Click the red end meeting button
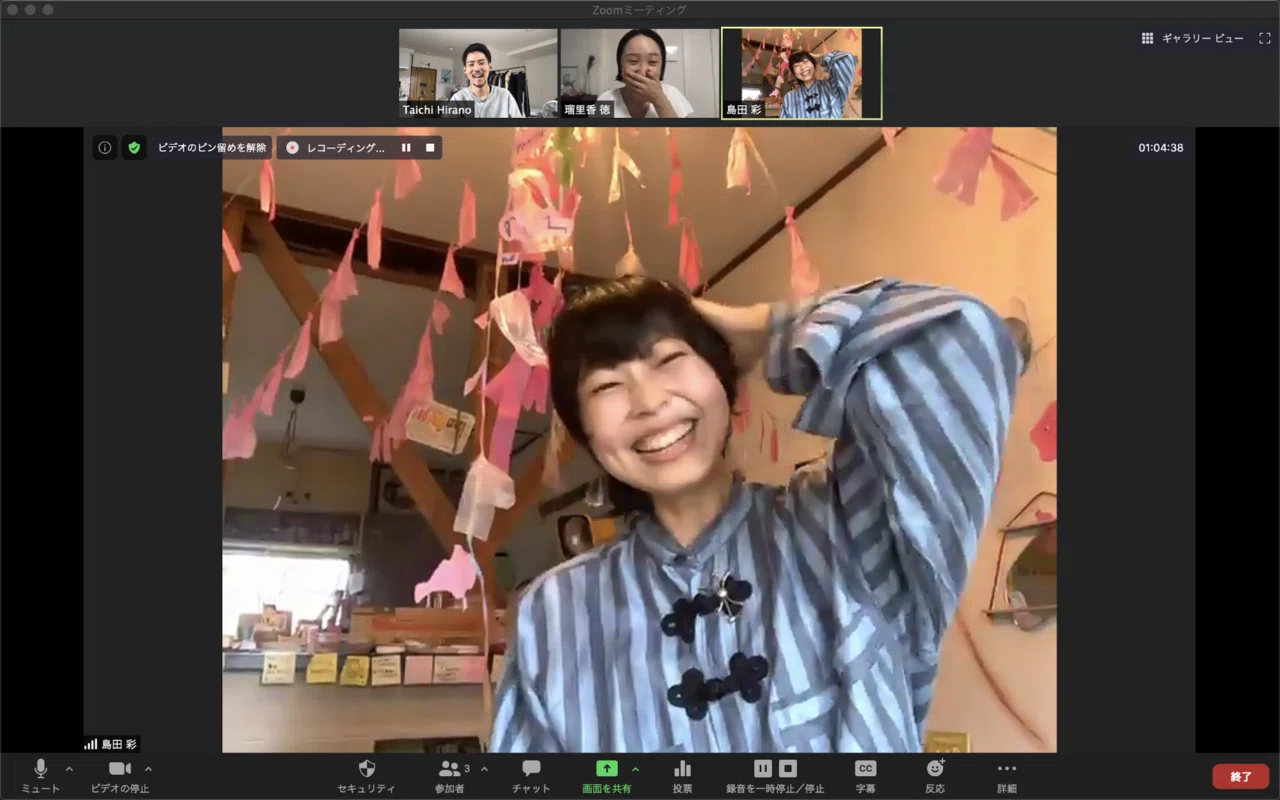The height and width of the screenshot is (800, 1280). [x=1241, y=776]
